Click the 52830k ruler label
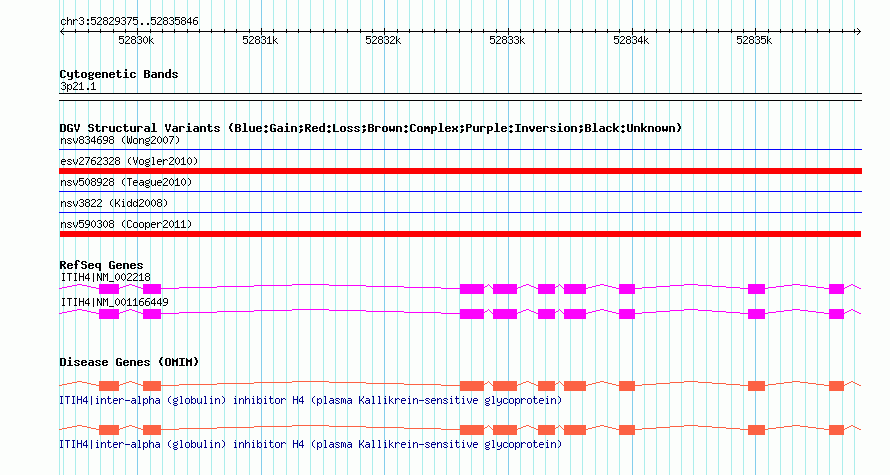Screen dimensions: 890x475 point(136,40)
